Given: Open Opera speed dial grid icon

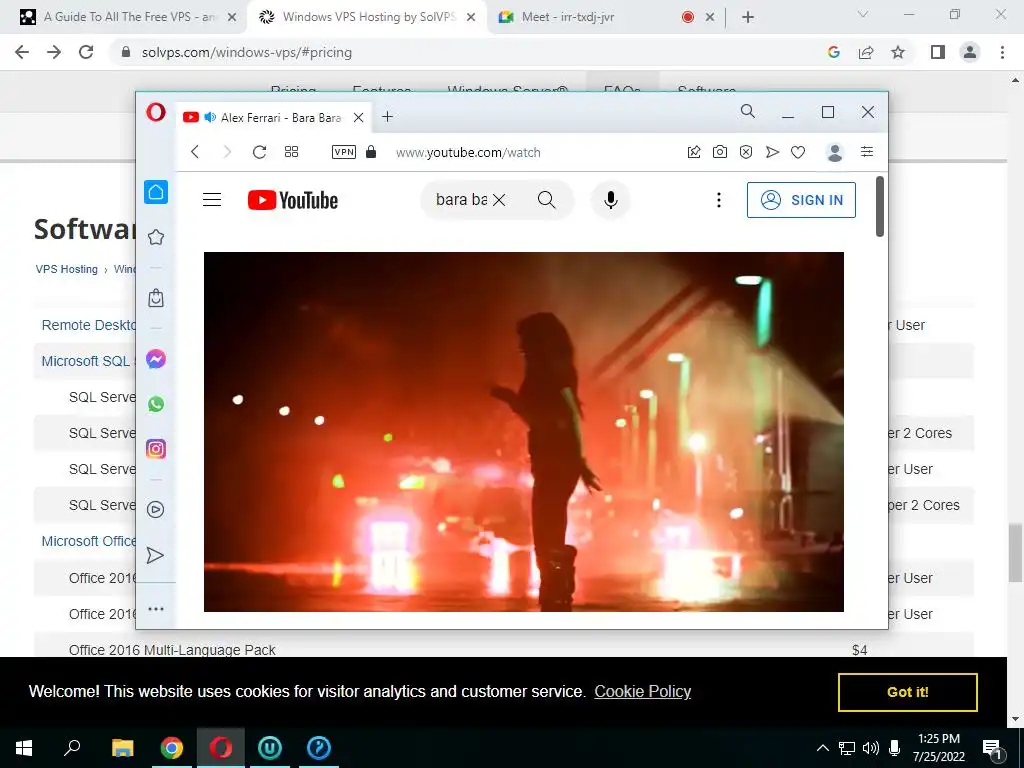Looking at the screenshot, I should coord(291,152).
